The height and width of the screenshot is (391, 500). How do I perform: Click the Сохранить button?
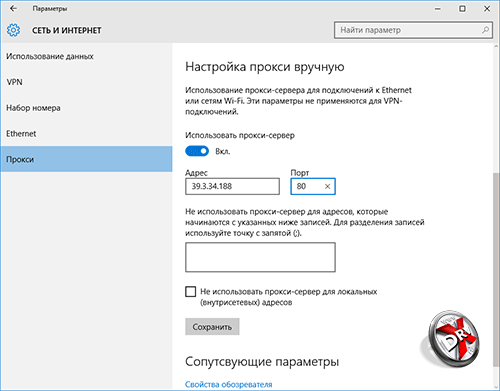(212, 327)
